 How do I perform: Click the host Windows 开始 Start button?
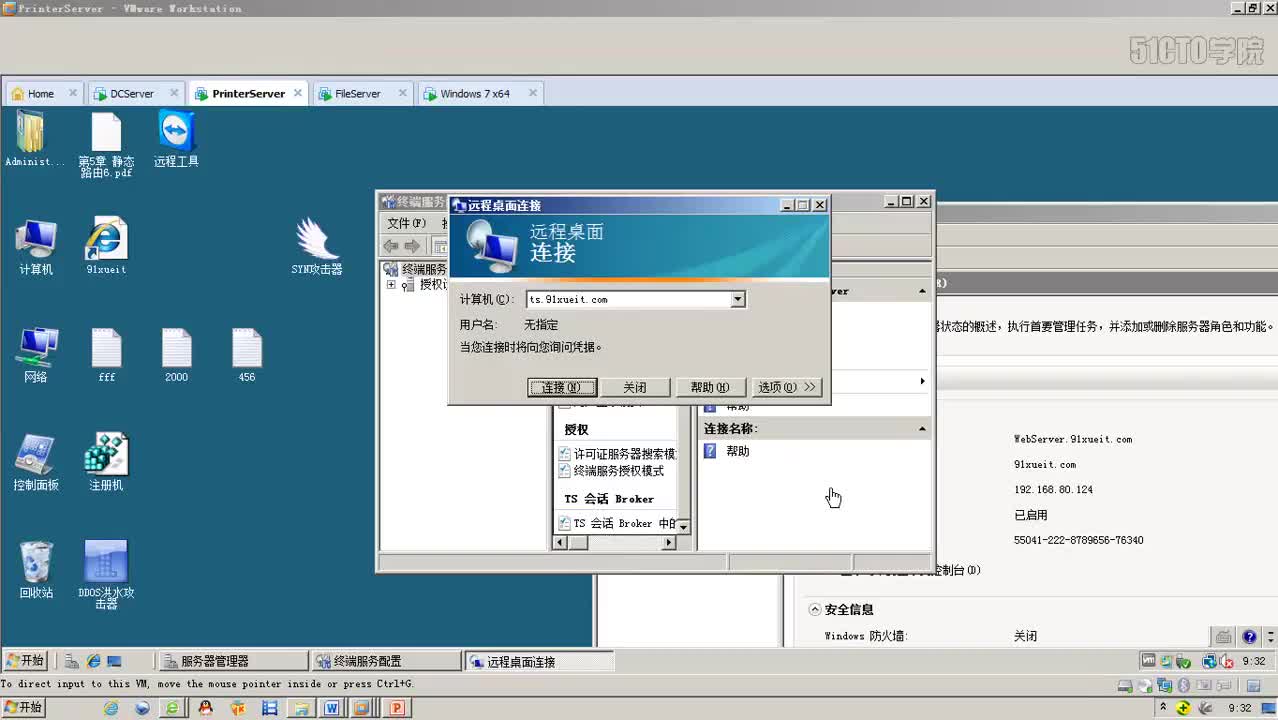pyautogui.click(x=24, y=708)
